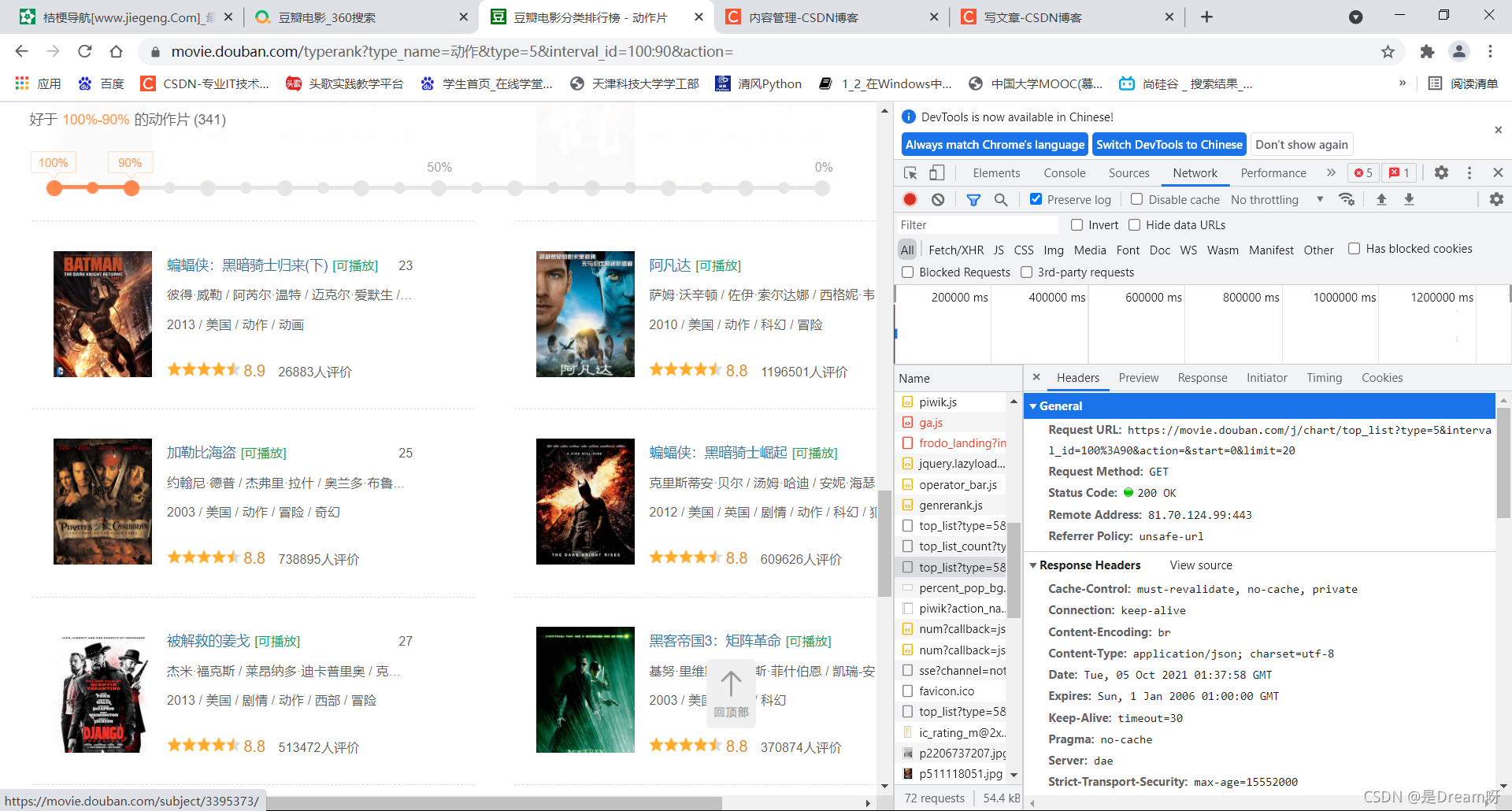1512x811 pixels.
Task: Reload the page
Action: [84, 51]
